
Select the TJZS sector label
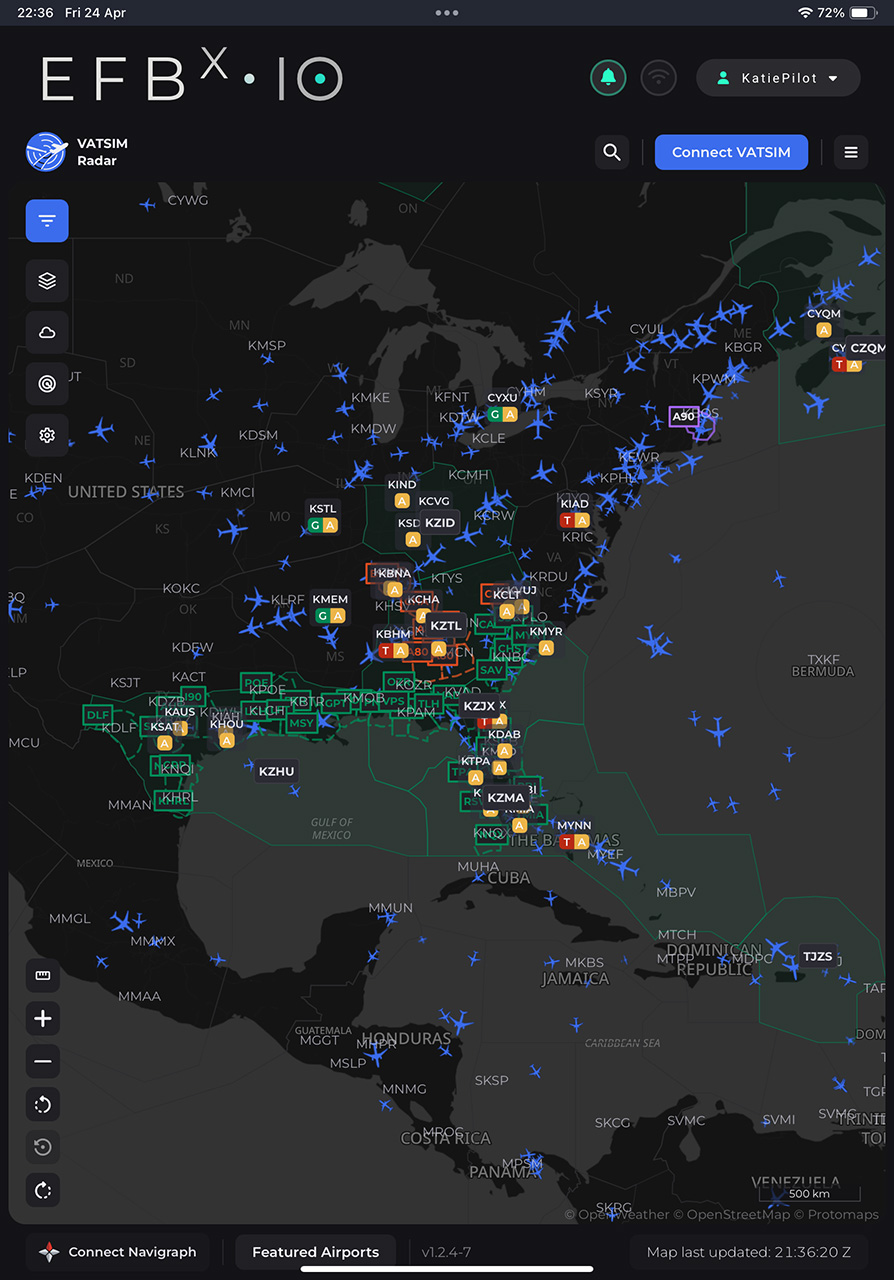[817, 957]
